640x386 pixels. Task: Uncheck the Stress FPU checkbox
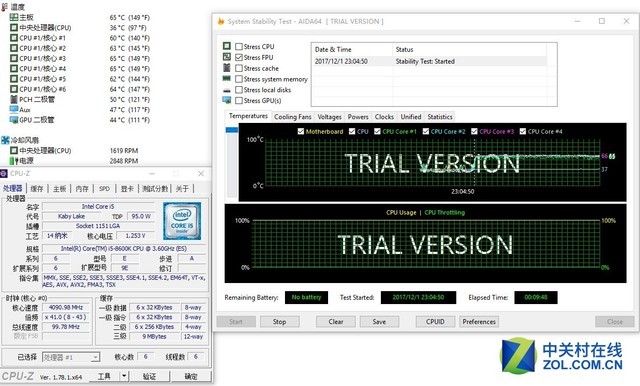point(239,58)
